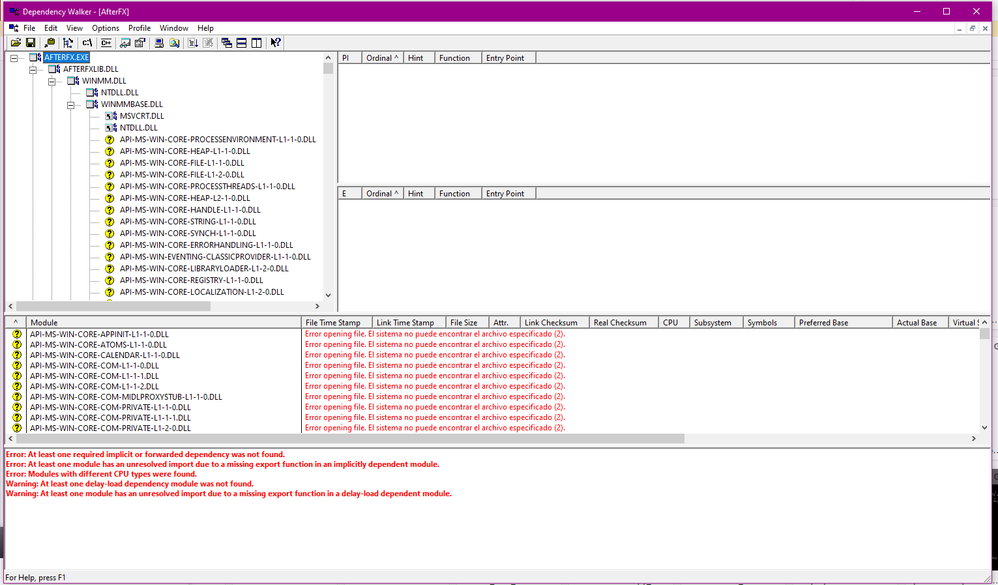Open the Help menu
The height and width of the screenshot is (585, 998).
coord(205,28)
